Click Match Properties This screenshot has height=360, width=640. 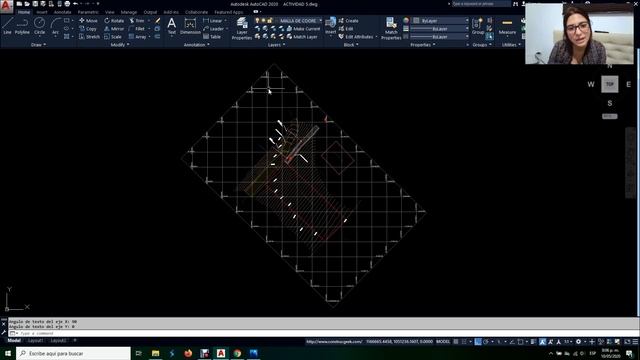(391, 28)
